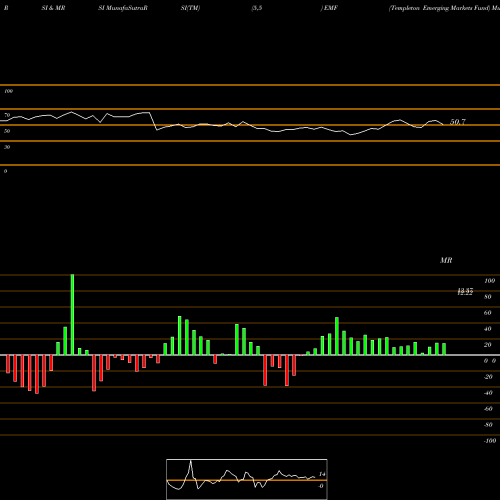Click the '70' level label on RSI panel
This screenshot has width=500, height=500.
point(7,115)
